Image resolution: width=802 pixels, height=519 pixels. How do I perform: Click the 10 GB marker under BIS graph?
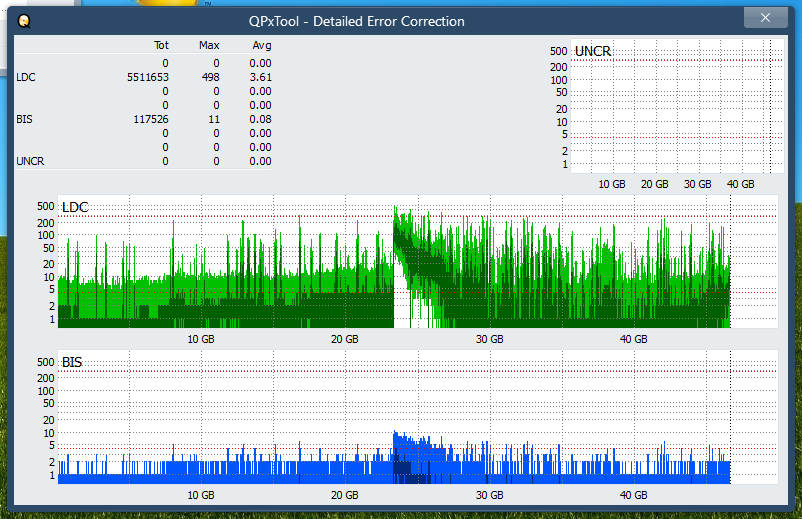click(x=201, y=495)
